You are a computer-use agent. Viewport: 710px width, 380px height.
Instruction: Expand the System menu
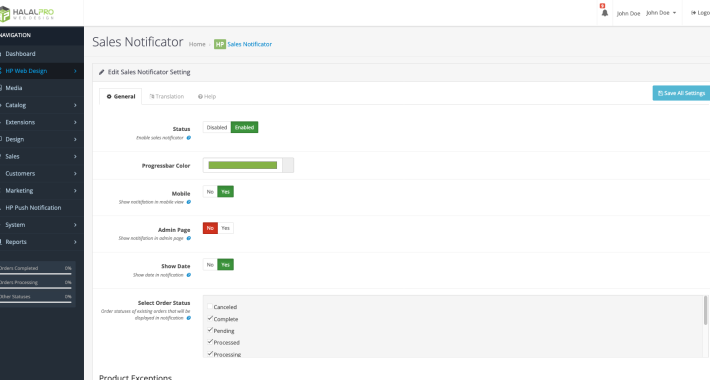pyautogui.click(x=42, y=225)
